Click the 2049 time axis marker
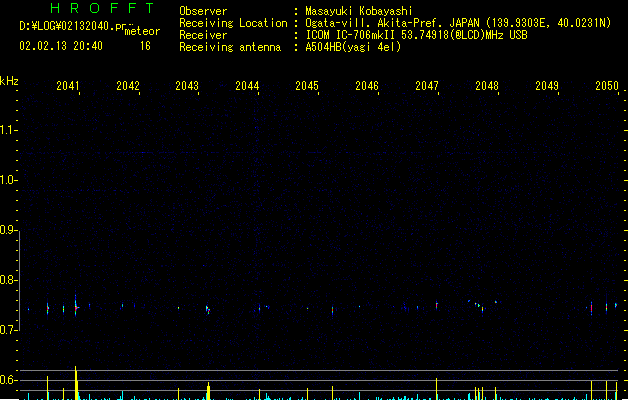The width and height of the screenshot is (629, 400). point(547,86)
